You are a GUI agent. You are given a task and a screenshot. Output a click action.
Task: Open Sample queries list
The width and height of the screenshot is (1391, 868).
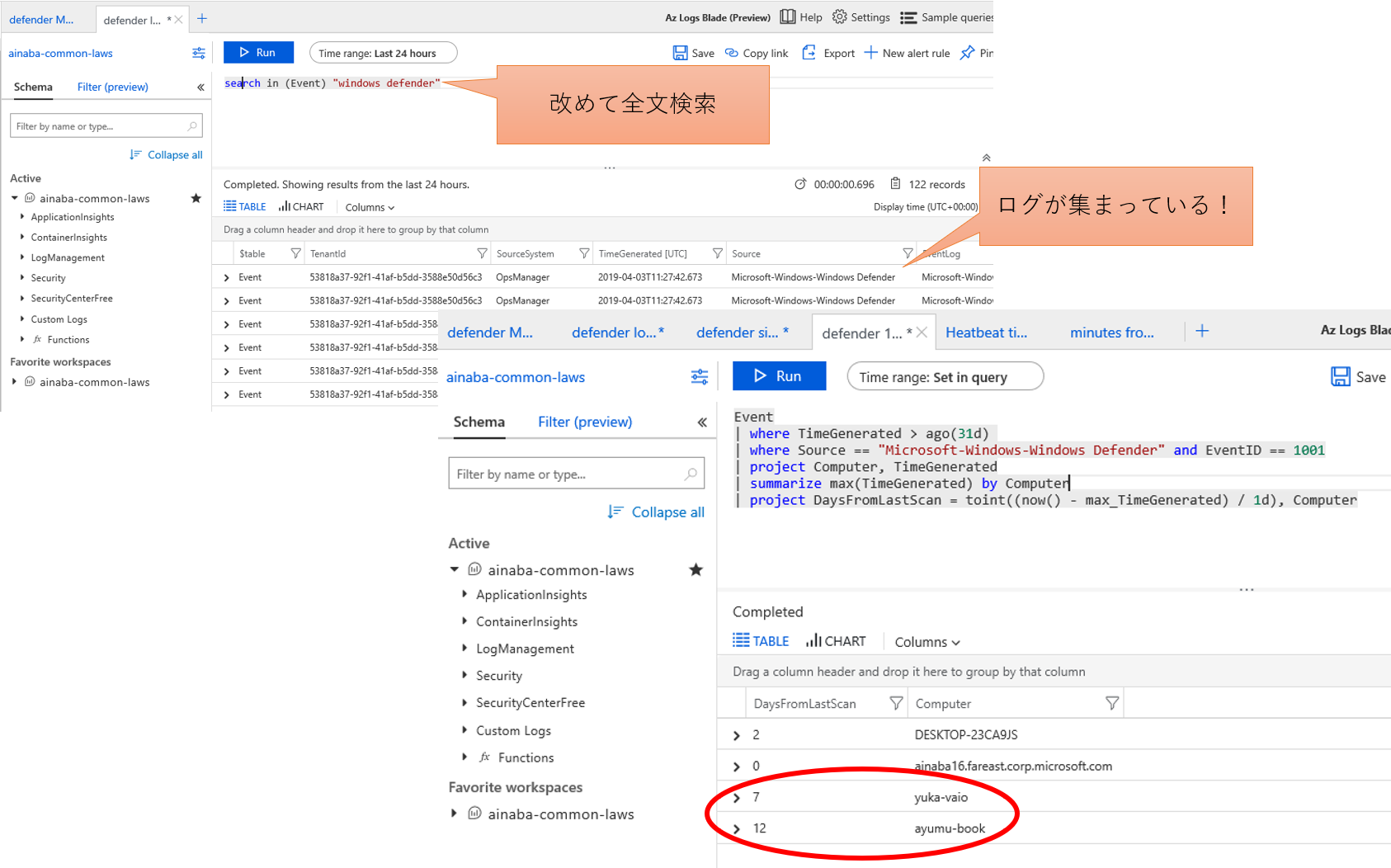[947, 17]
